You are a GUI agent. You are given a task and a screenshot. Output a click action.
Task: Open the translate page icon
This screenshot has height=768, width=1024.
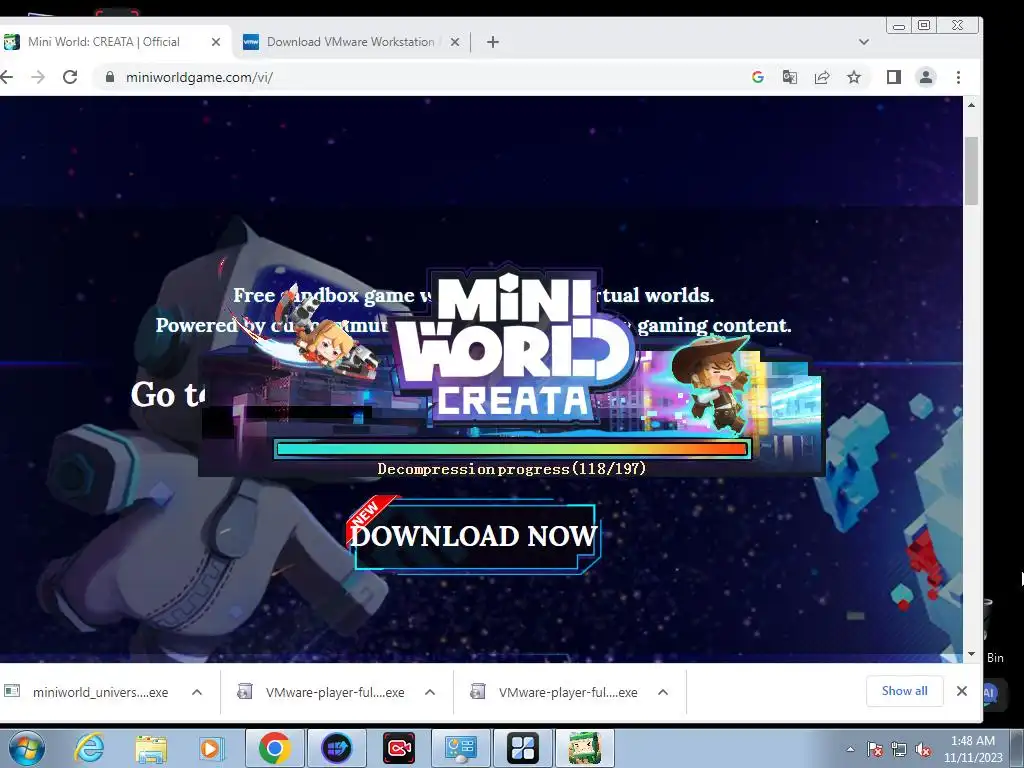coord(790,77)
